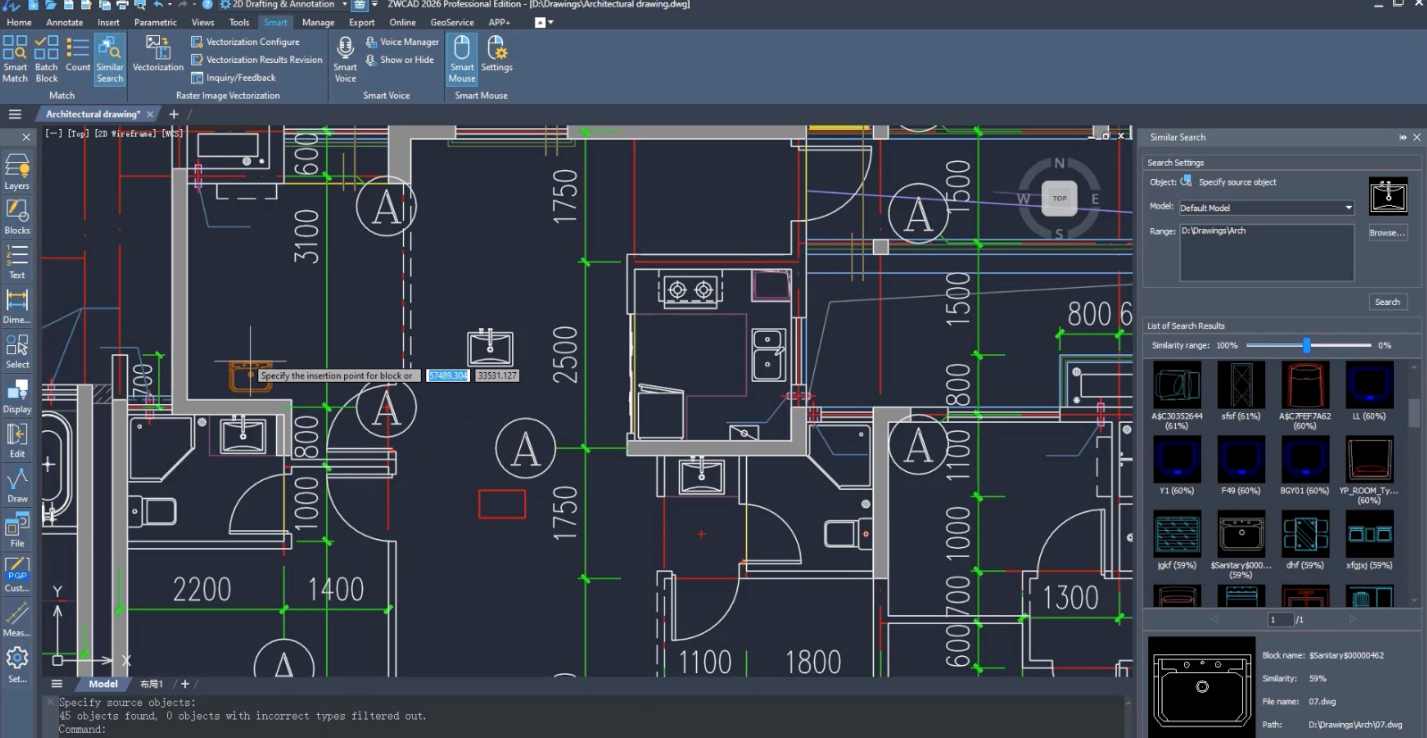Pin the Similar Search panel
The height and width of the screenshot is (738, 1427).
[x=1402, y=137]
